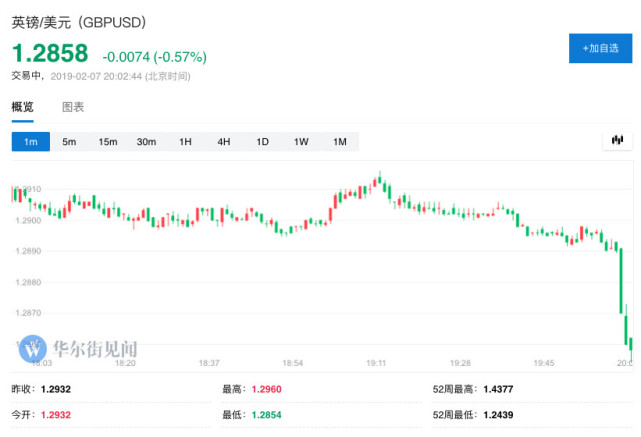Choose the 1M monthly interval
Viewport: 641px width, 437px height.
[339, 142]
